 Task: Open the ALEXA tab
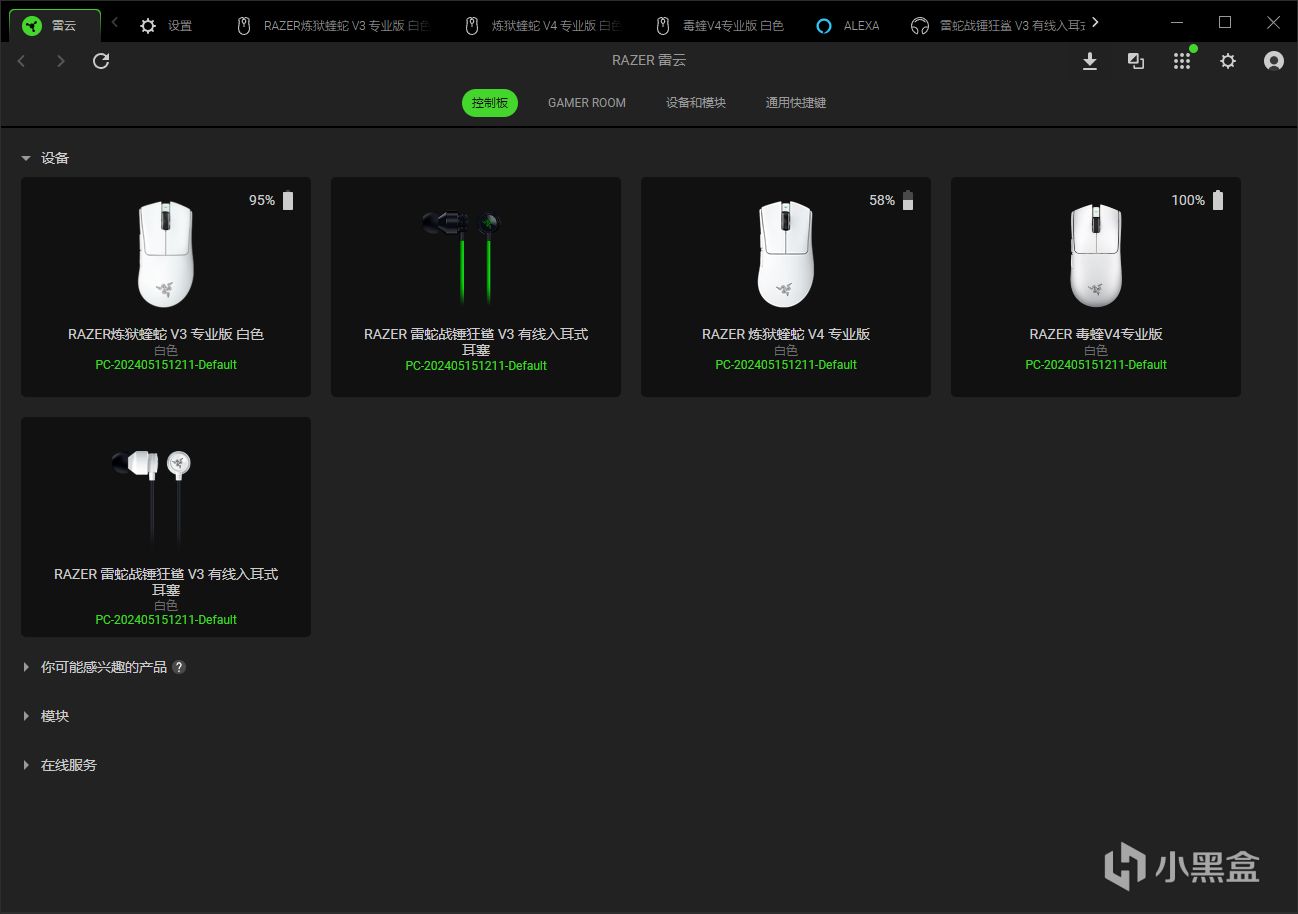[848, 26]
